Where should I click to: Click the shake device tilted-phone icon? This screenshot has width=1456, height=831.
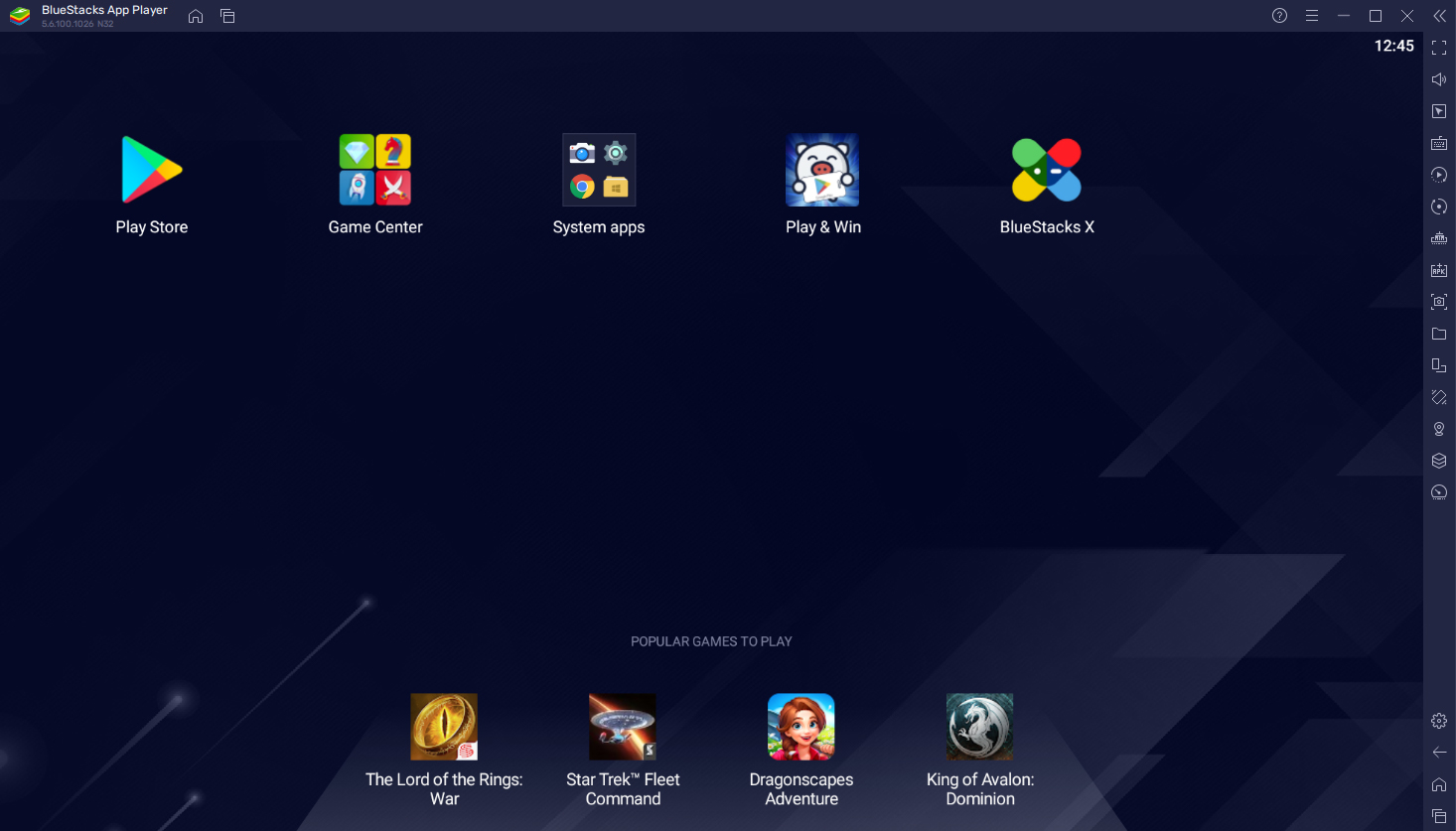pyautogui.click(x=1439, y=397)
